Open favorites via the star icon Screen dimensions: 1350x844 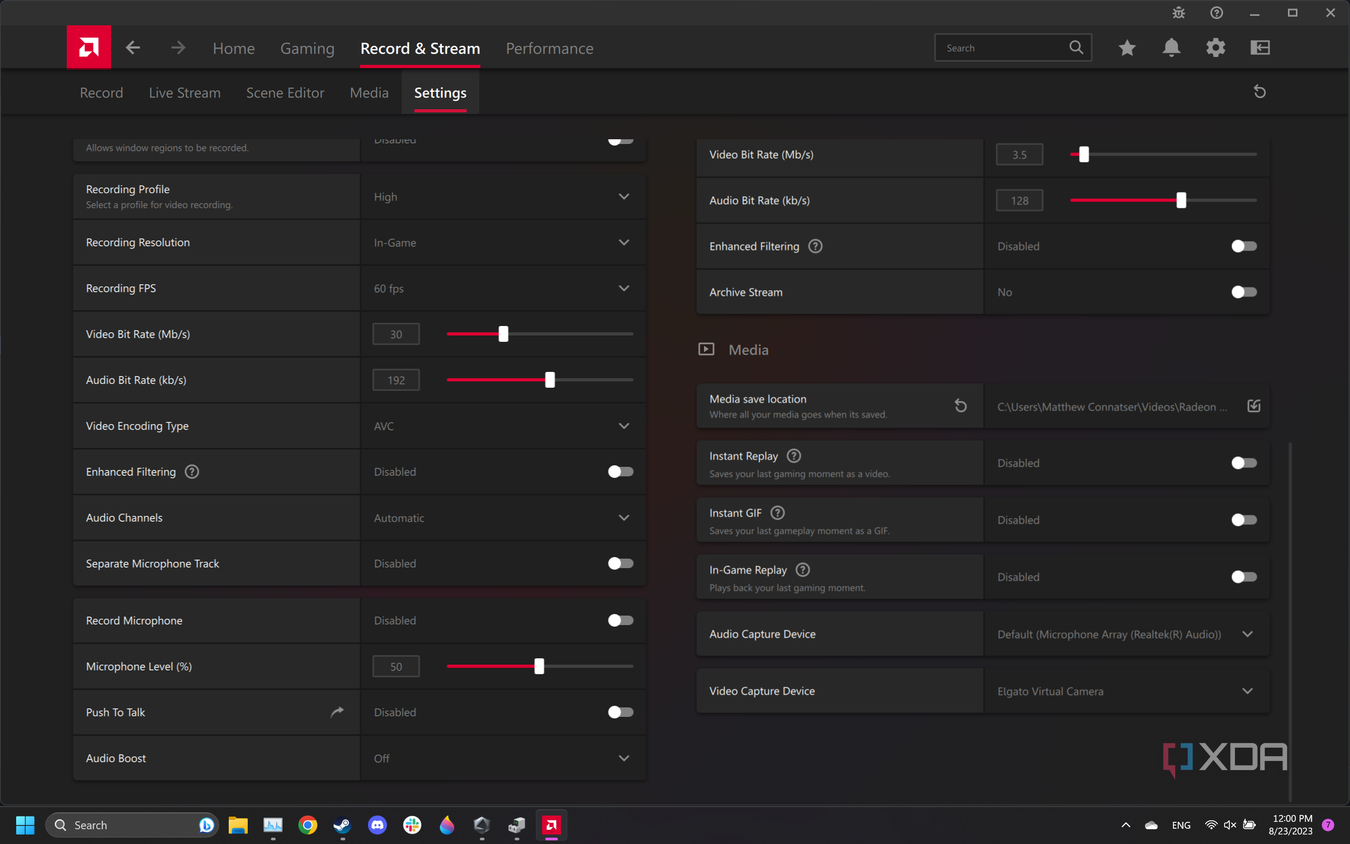click(x=1127, y=48)
